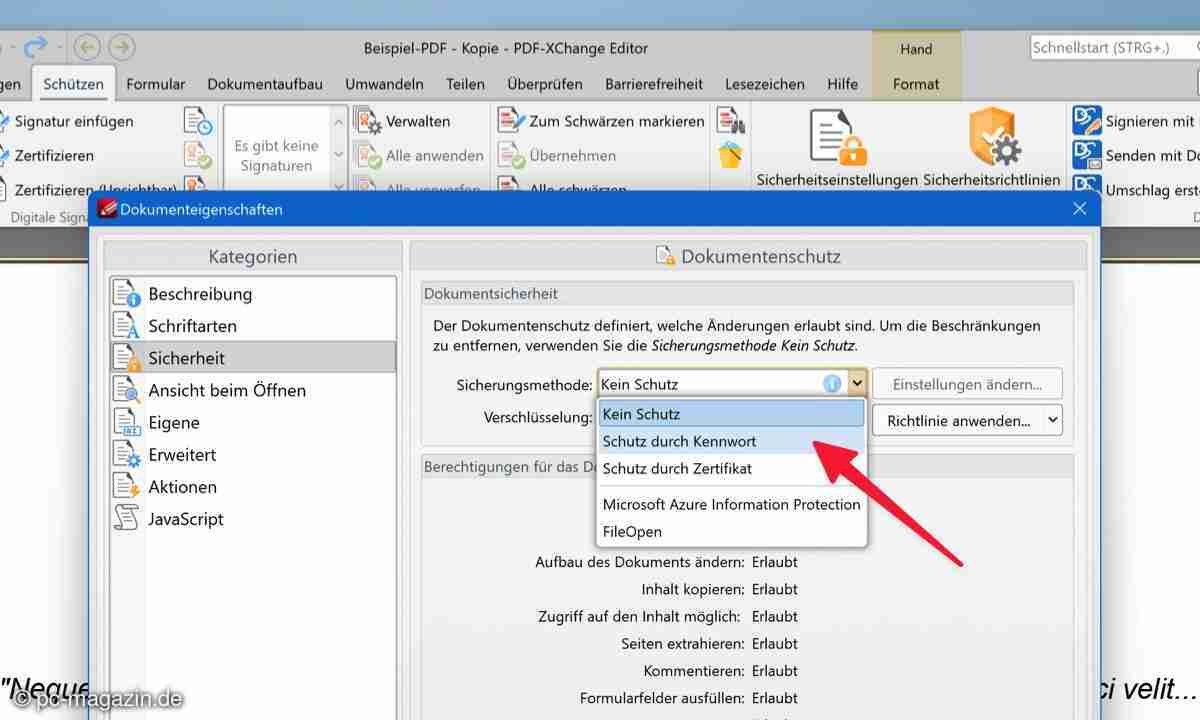Expand Richtlinie anwenden dropdown
Screen dimensions: 1200x720
point(1052,421)
